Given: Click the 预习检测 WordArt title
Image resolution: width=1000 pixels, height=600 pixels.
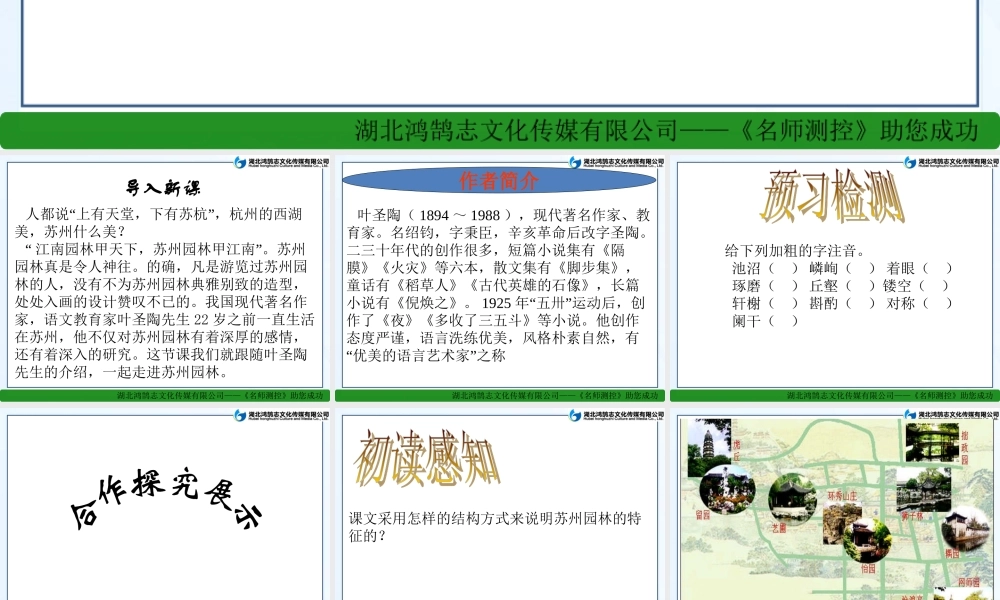Looking at the screenshot, I should 832,196.
